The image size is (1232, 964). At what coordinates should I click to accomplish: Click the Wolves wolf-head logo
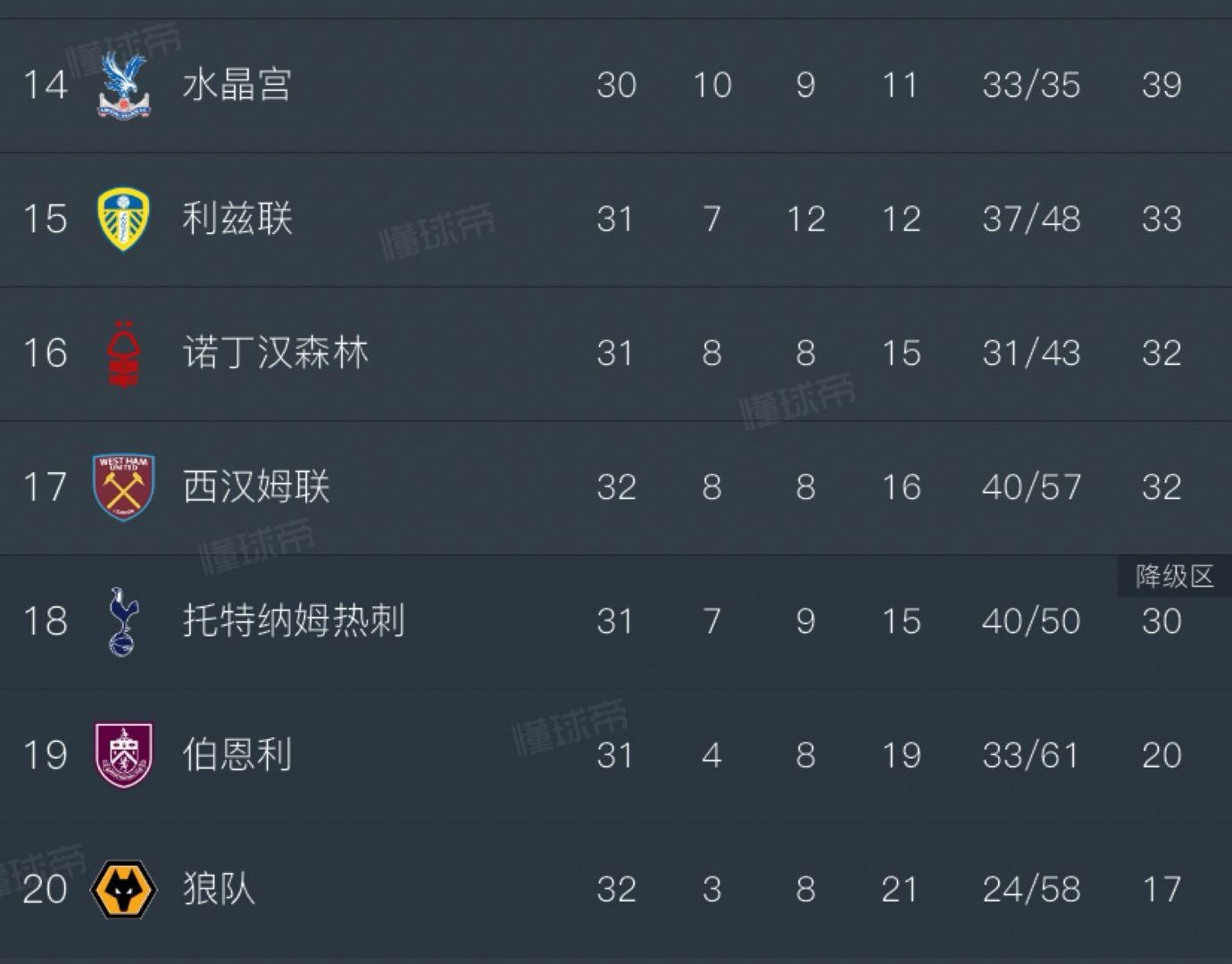point(125,888)
